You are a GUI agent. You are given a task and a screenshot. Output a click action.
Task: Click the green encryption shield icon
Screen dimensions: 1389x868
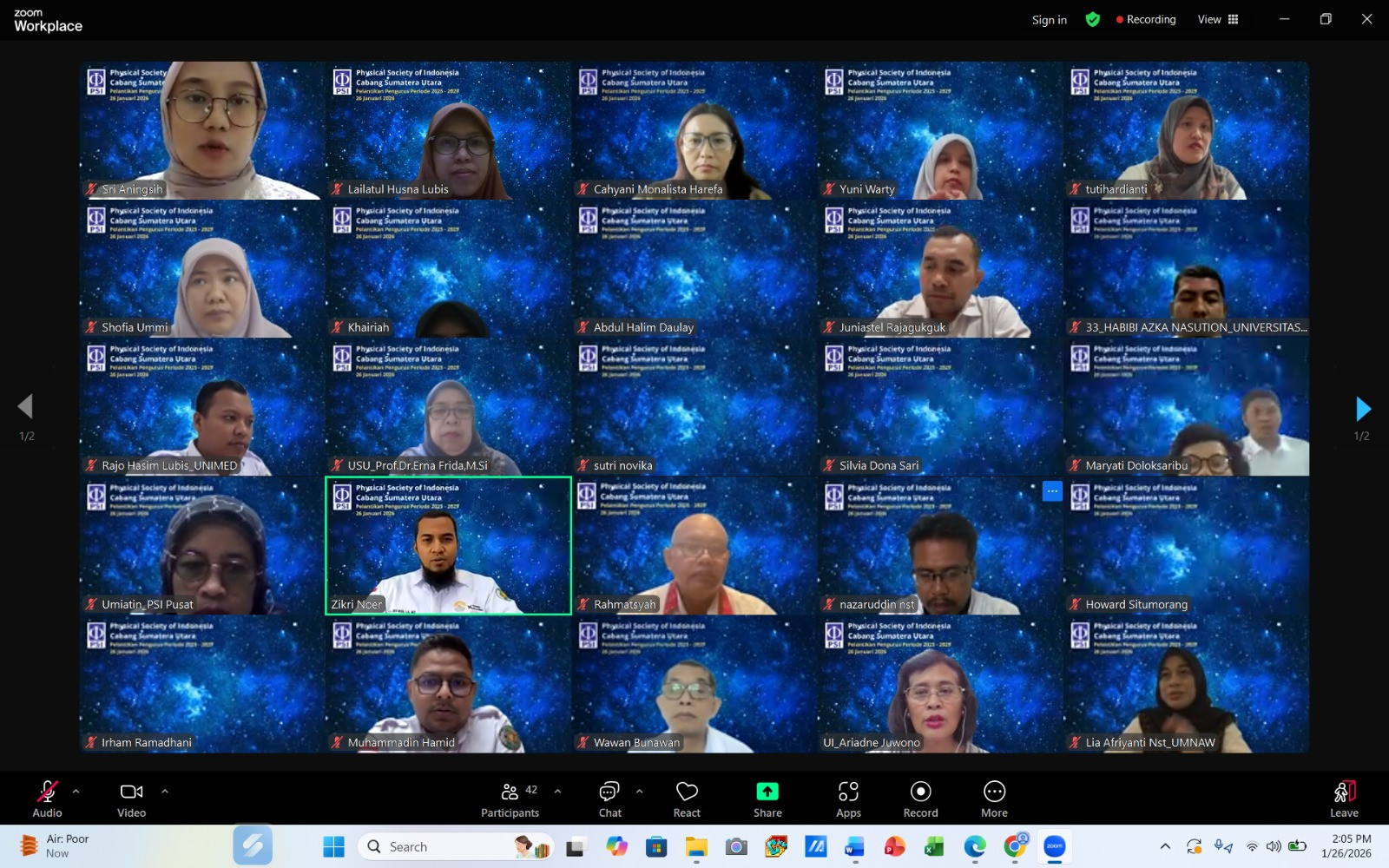(1093, 19)
